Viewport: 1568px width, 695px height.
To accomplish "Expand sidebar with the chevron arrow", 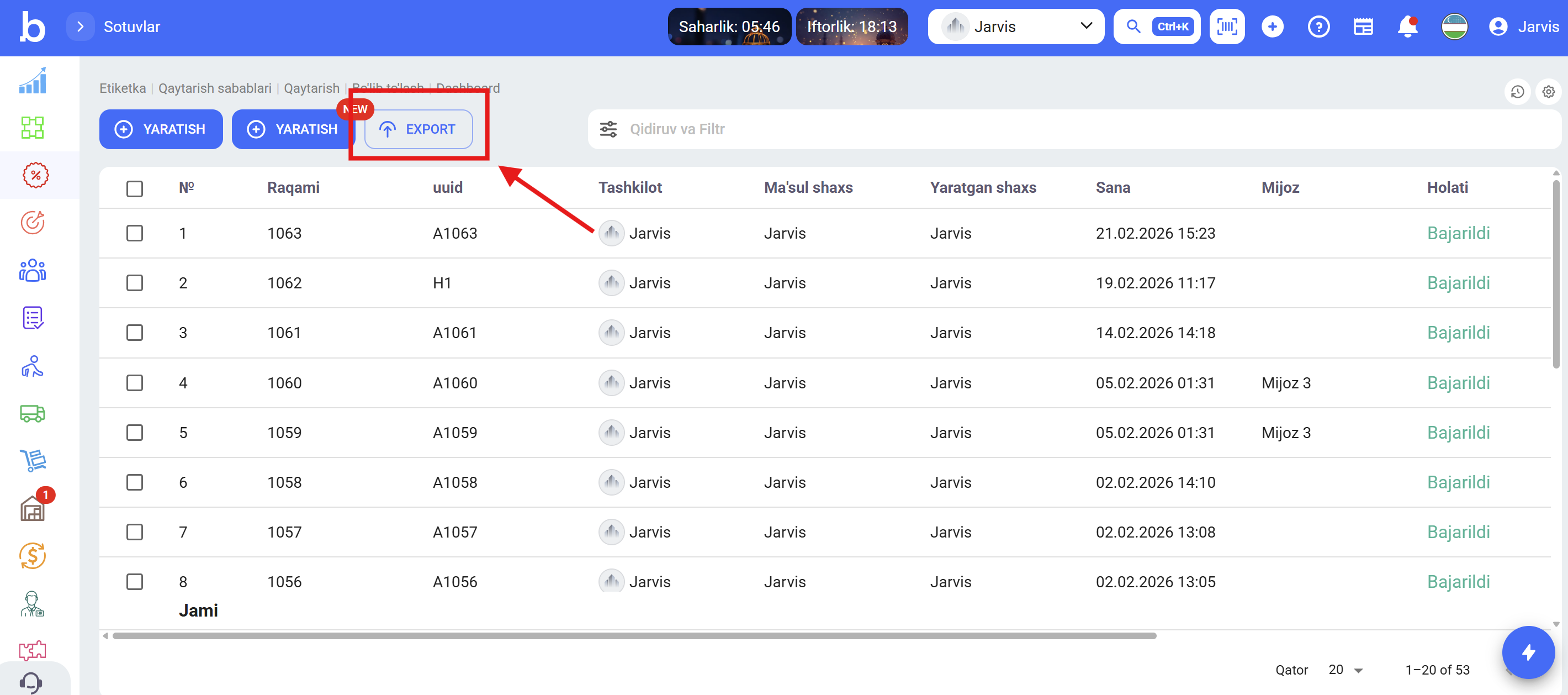I will click(81, 27).
